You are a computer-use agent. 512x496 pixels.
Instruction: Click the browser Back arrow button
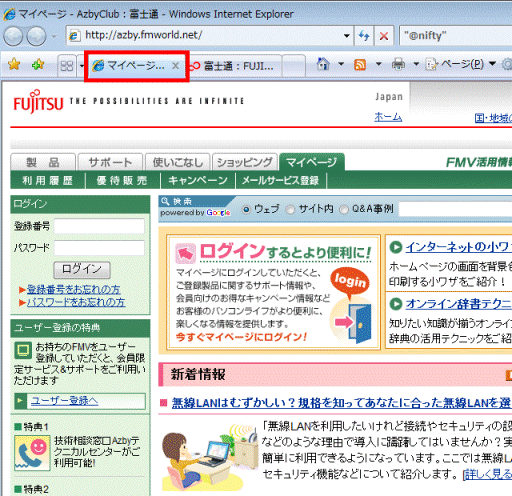pyautogui.click(x=13, y=36)
